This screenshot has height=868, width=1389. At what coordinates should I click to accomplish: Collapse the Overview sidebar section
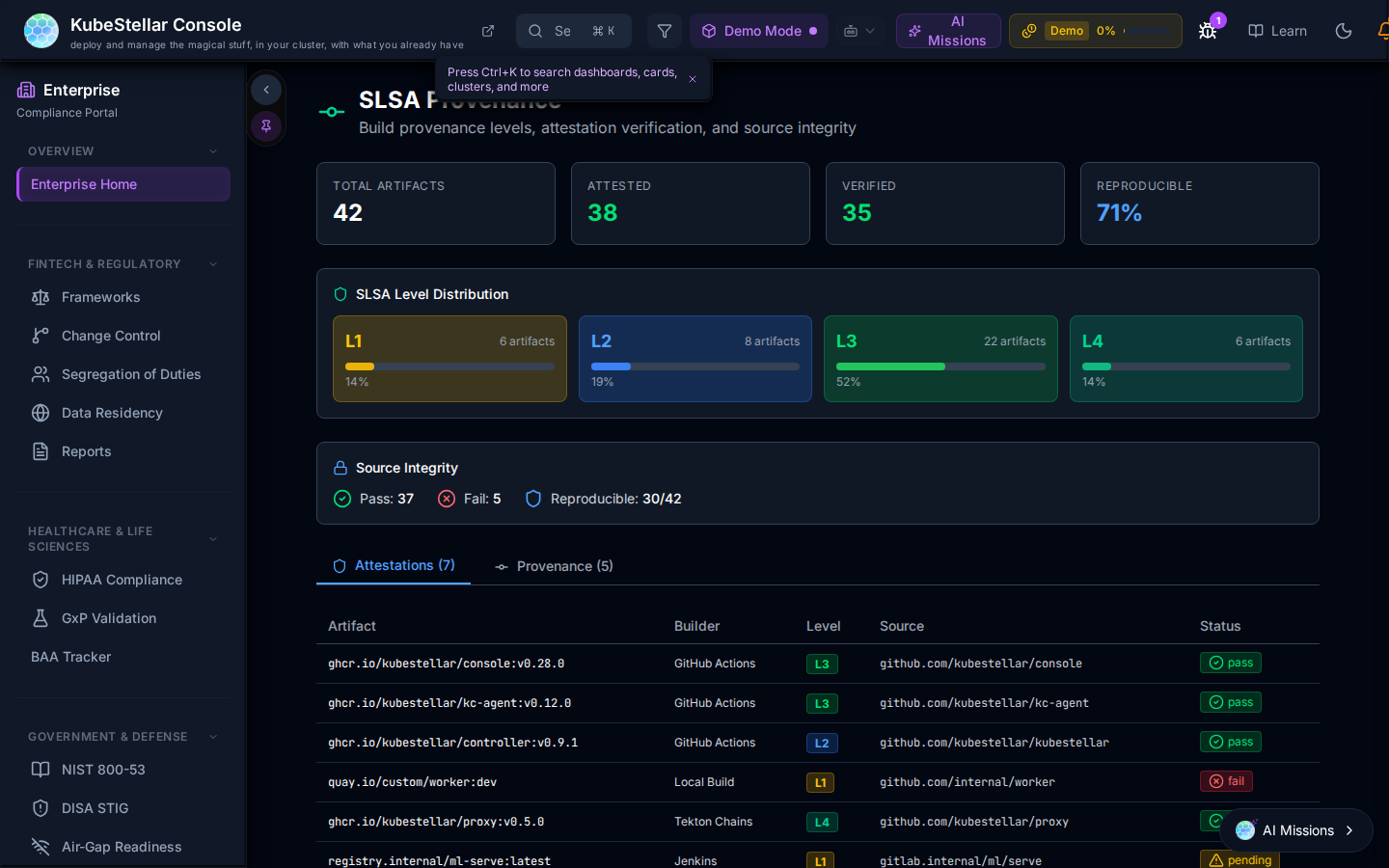(213, 151)
